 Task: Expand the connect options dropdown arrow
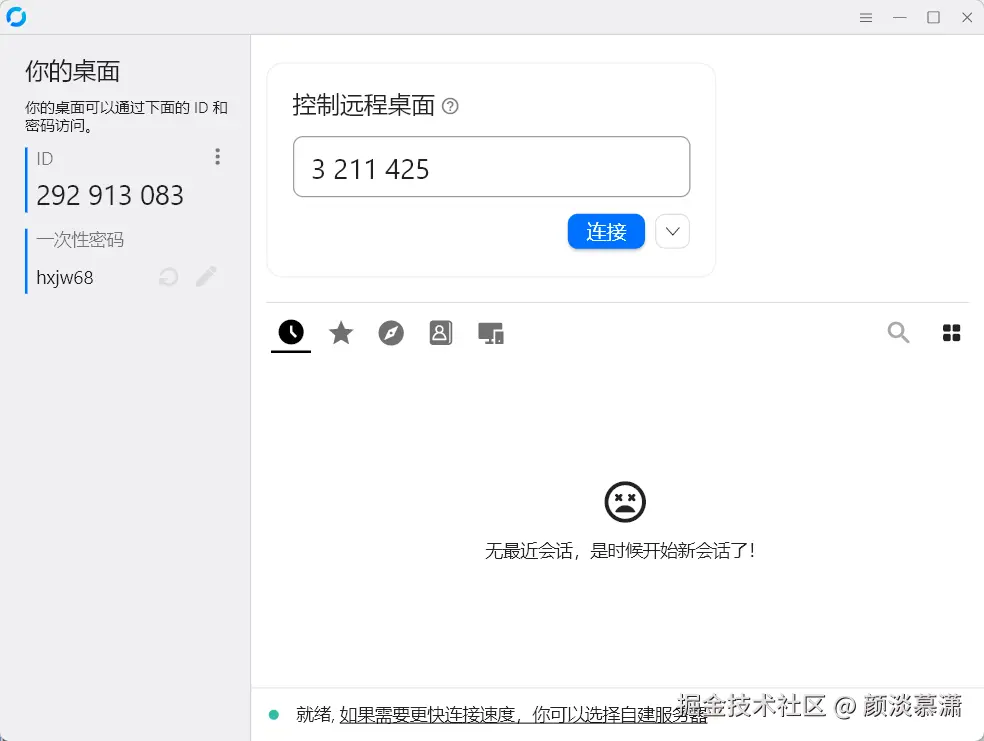673,232
